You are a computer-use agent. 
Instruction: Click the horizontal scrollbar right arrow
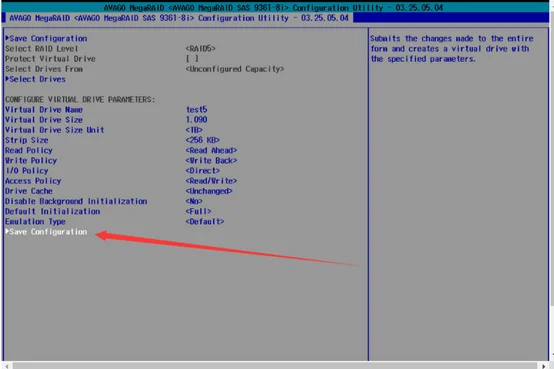coord(544,366)
